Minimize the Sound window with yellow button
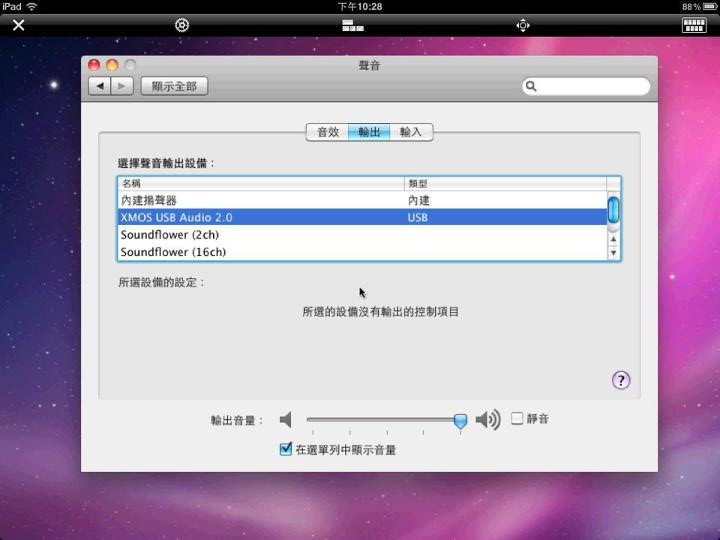The height and width of the screenshot is (540, 720). tap(112, 65)
